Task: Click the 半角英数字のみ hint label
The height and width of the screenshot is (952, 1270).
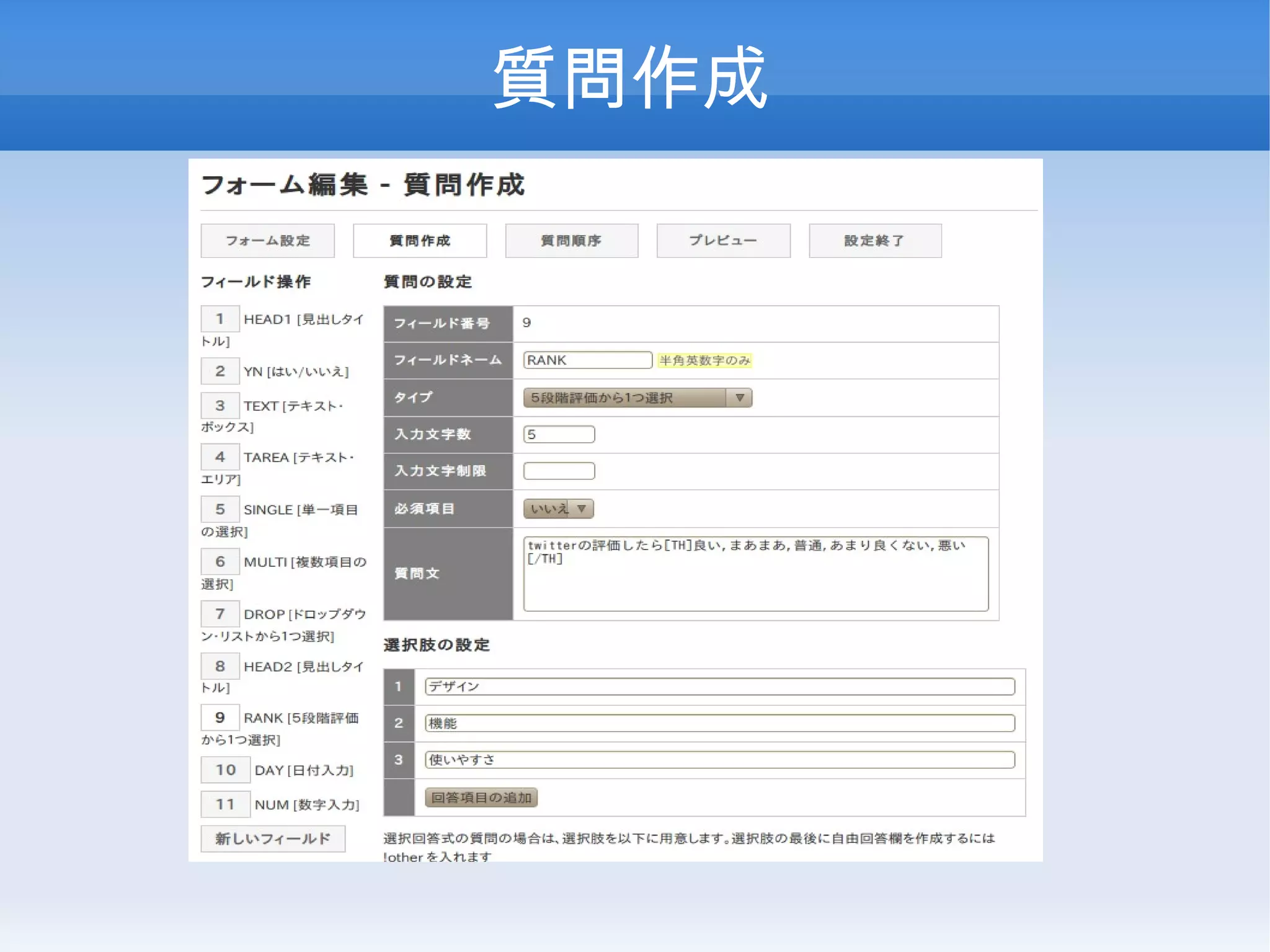Action: click(705, 360)
